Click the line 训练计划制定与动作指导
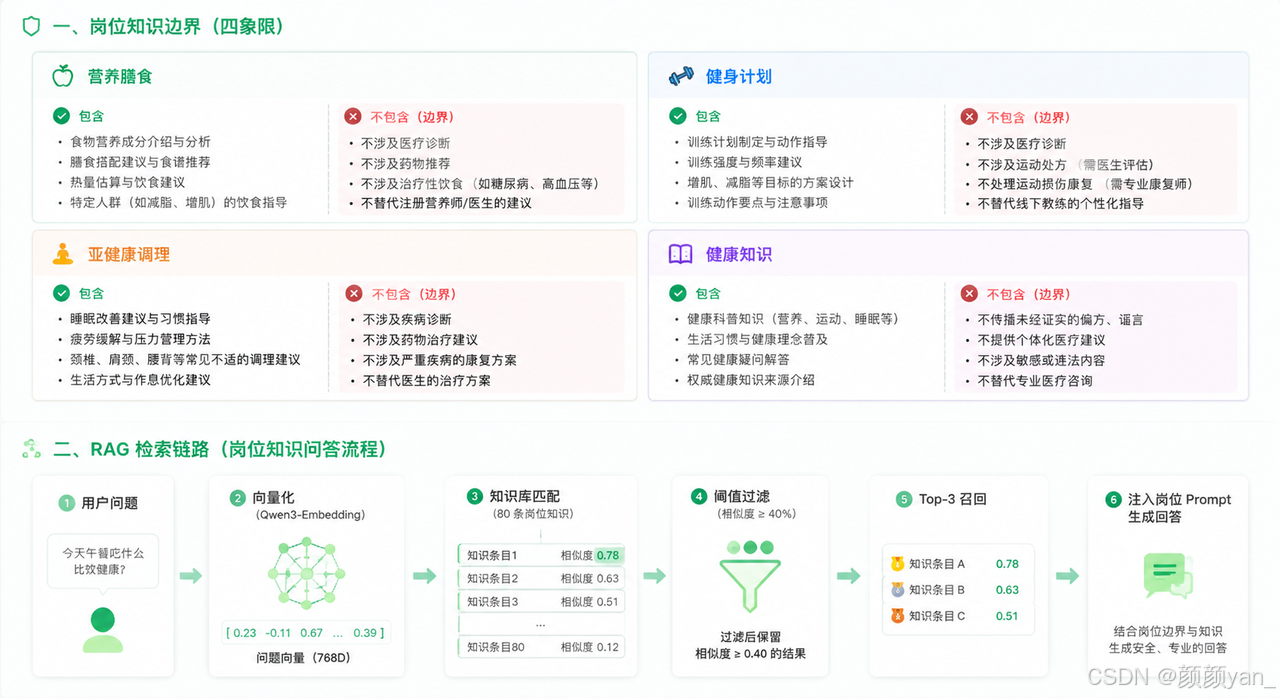Viewport: 1280px width, 698px height. (x=757, y=142)
